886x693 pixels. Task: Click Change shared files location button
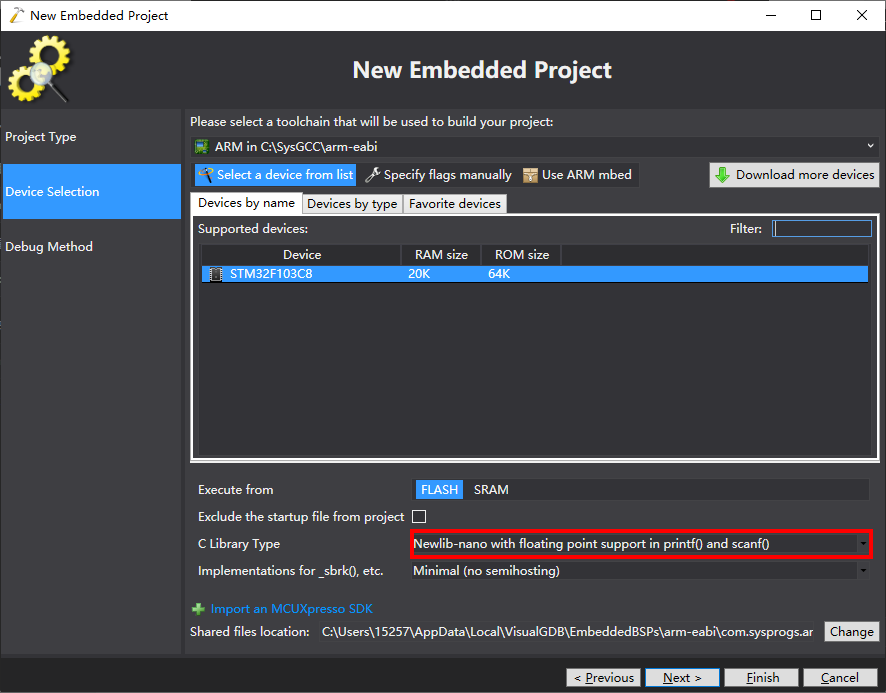[x=852, y=631]
